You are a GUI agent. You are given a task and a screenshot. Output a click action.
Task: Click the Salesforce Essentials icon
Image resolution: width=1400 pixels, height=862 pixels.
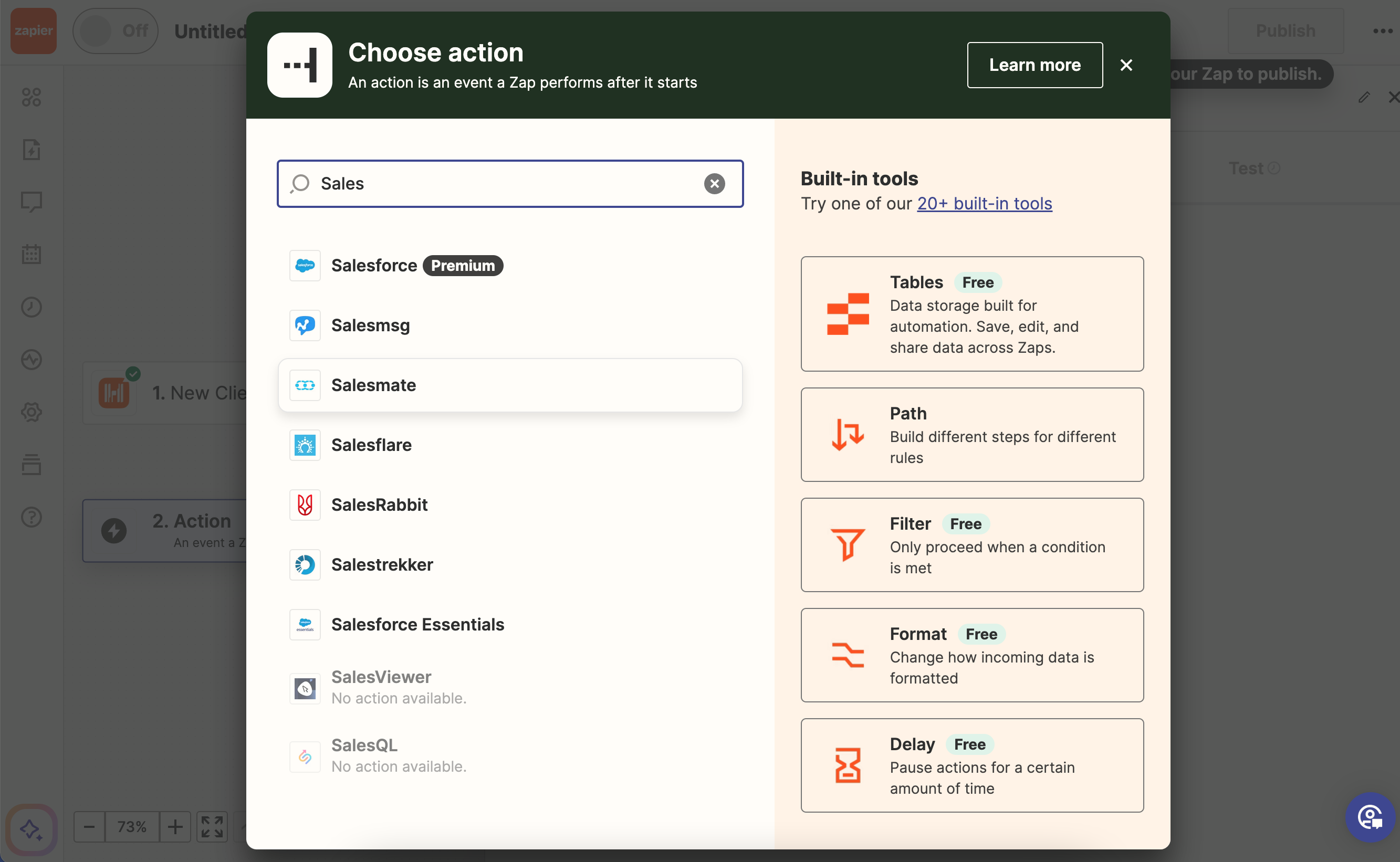coord(305,625)
